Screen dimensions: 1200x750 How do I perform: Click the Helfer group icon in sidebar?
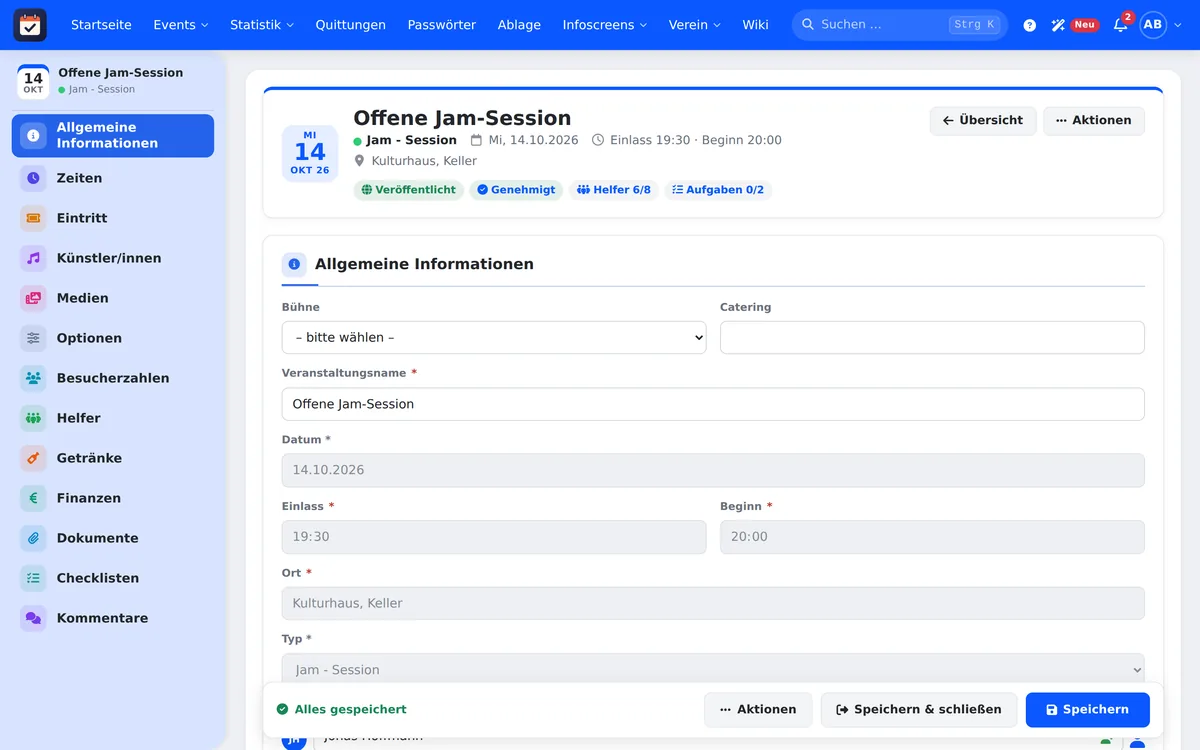point(34,418)
